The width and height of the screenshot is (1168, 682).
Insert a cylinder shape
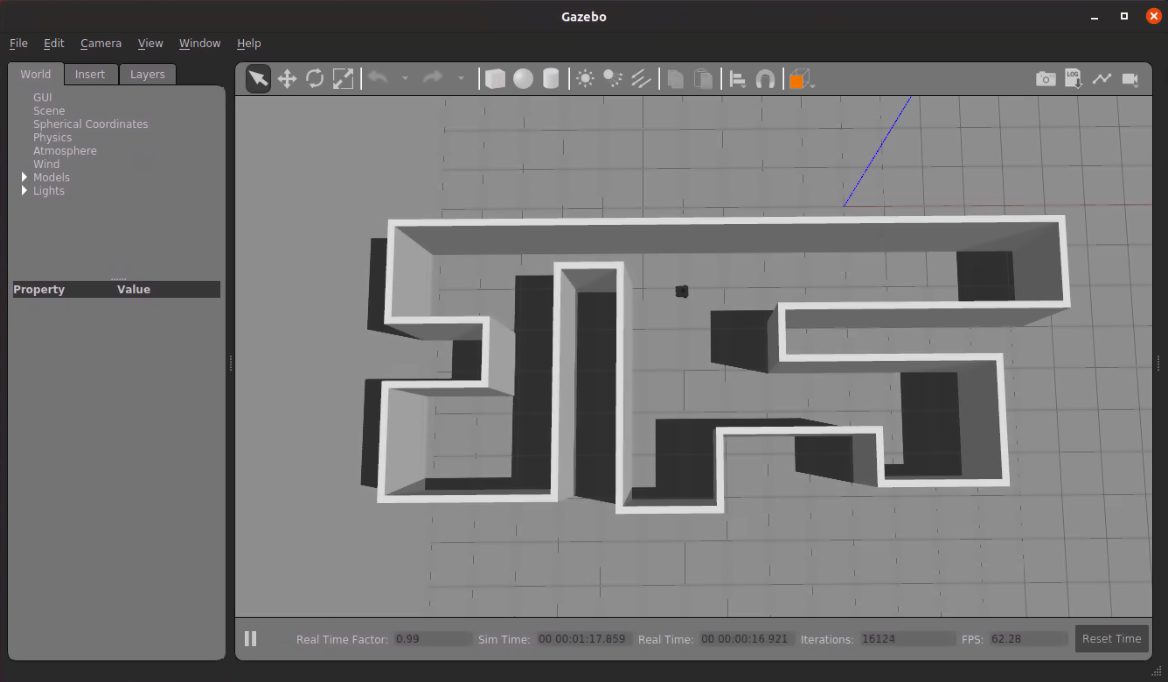click(x=551, y=79)
